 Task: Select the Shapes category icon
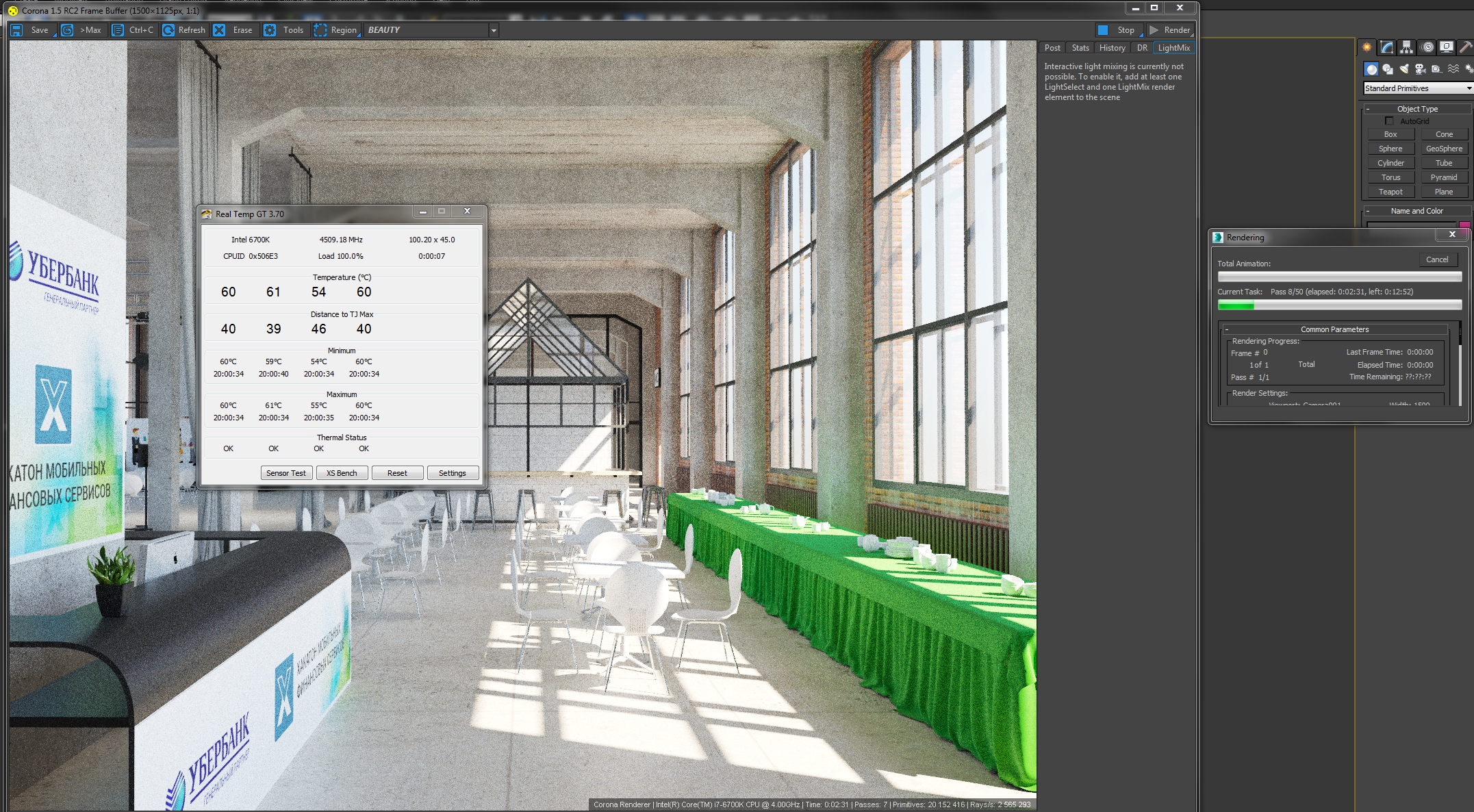tap(1388, 69)
